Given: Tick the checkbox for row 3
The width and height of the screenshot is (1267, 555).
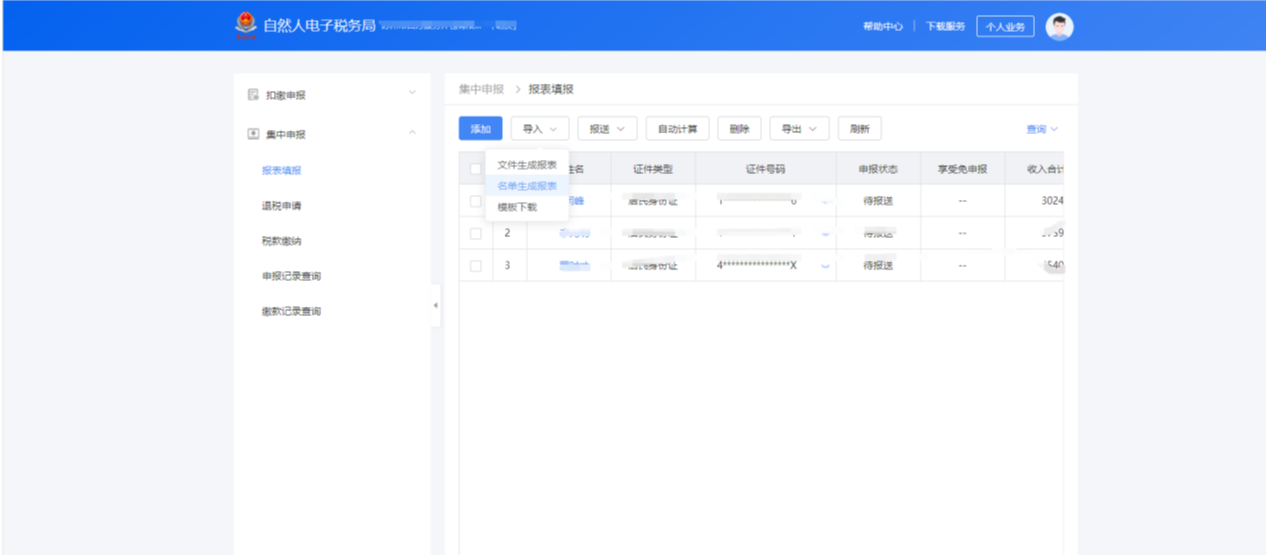Looking at the screenshot, I should (x=476, y=266).
